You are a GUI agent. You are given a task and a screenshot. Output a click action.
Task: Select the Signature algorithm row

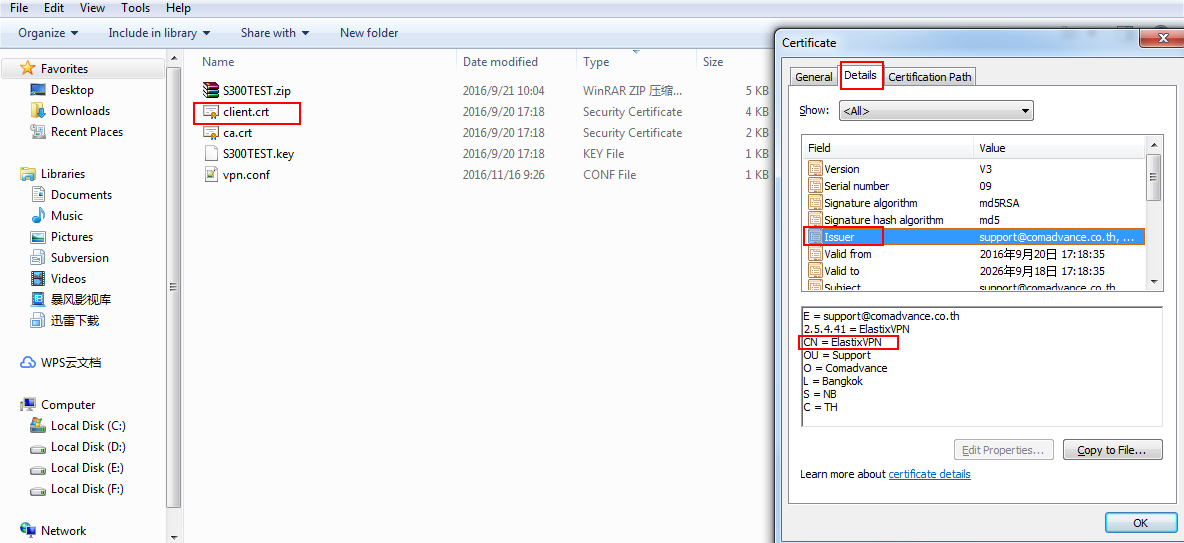tap(974, 203)
